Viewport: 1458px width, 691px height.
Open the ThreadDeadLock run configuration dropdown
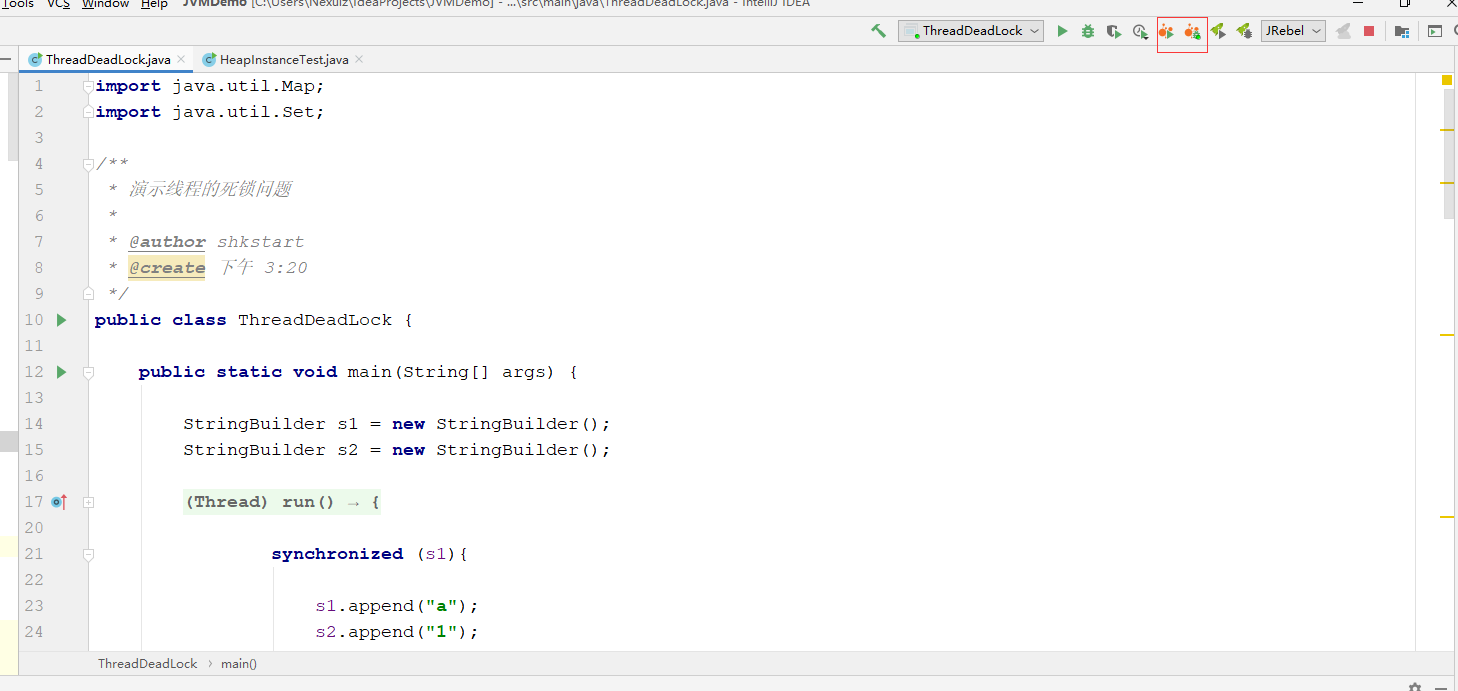(971, 31)
